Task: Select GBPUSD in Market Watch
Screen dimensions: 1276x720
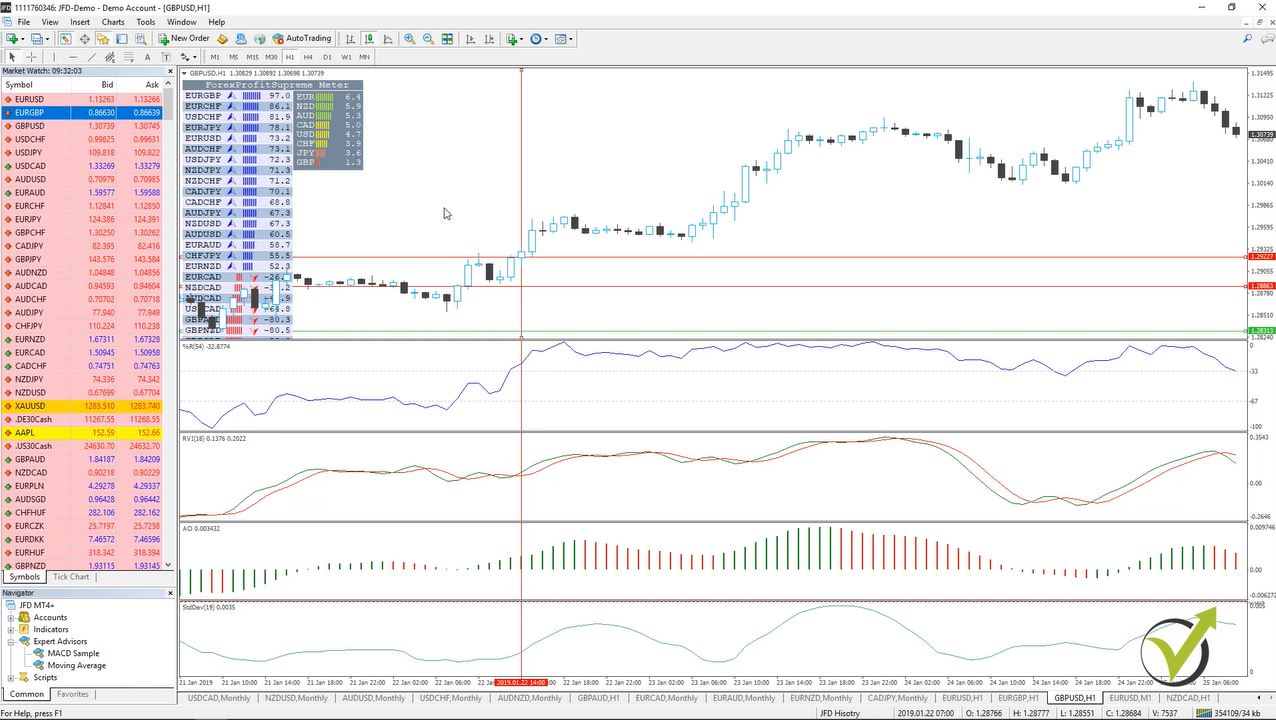Action: 30,125
